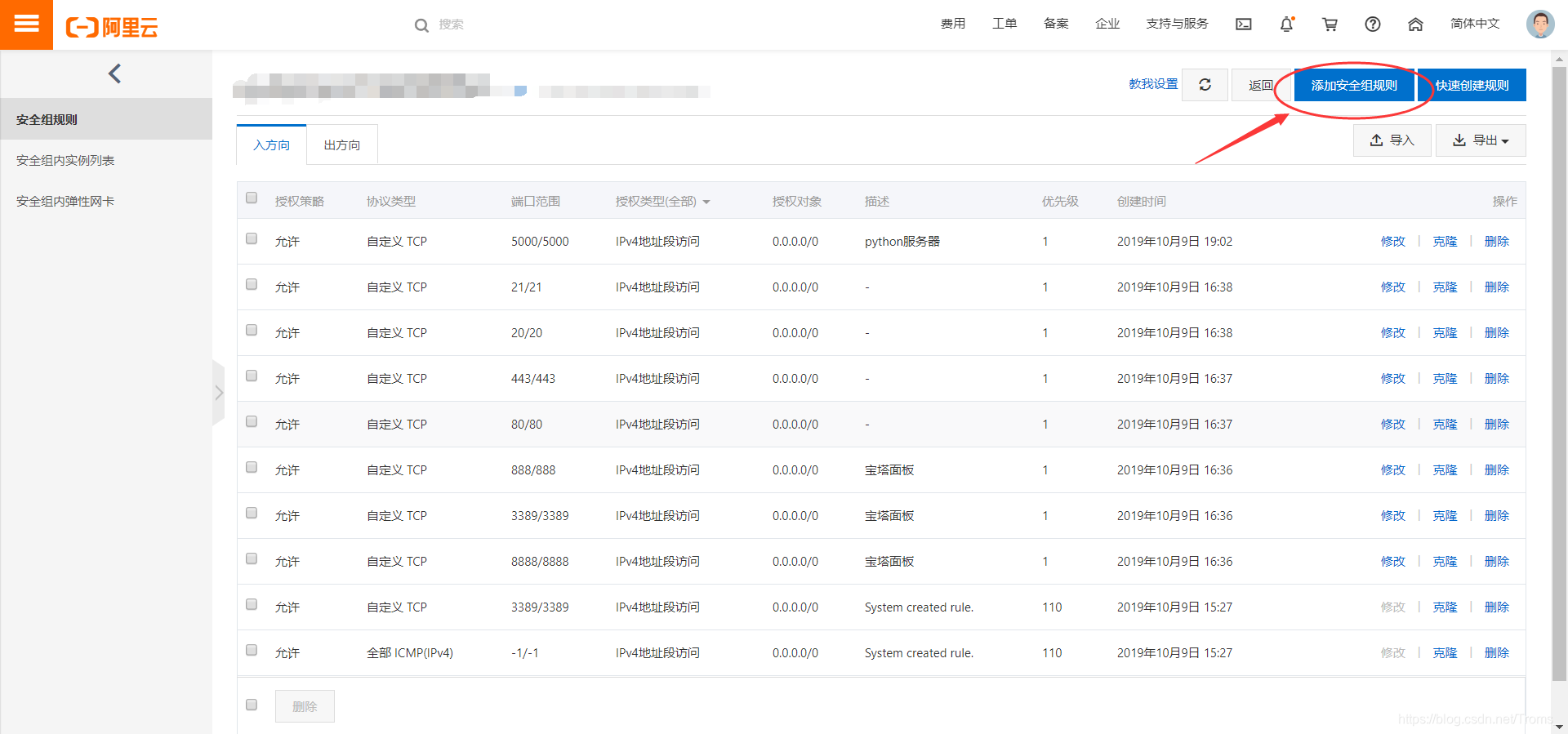Open 安全组规则 in sidebar
1568x734 pixels.
tap(106, 119)
